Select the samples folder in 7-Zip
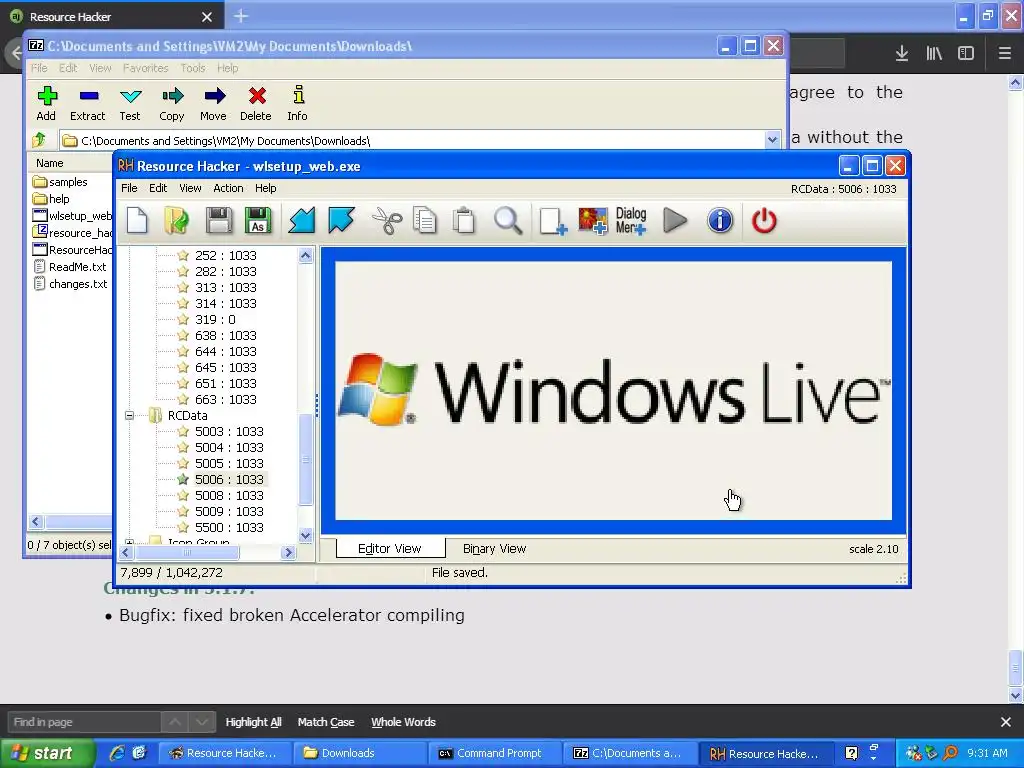Viewport: 1024px width, 768px height. tap(60, 182)
